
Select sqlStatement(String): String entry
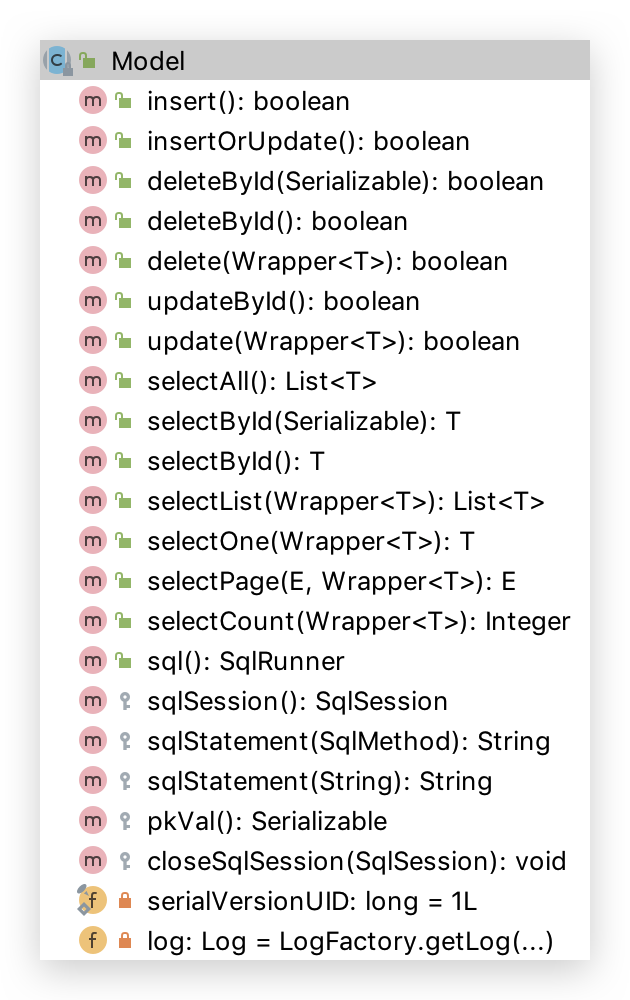pos(319,781)
